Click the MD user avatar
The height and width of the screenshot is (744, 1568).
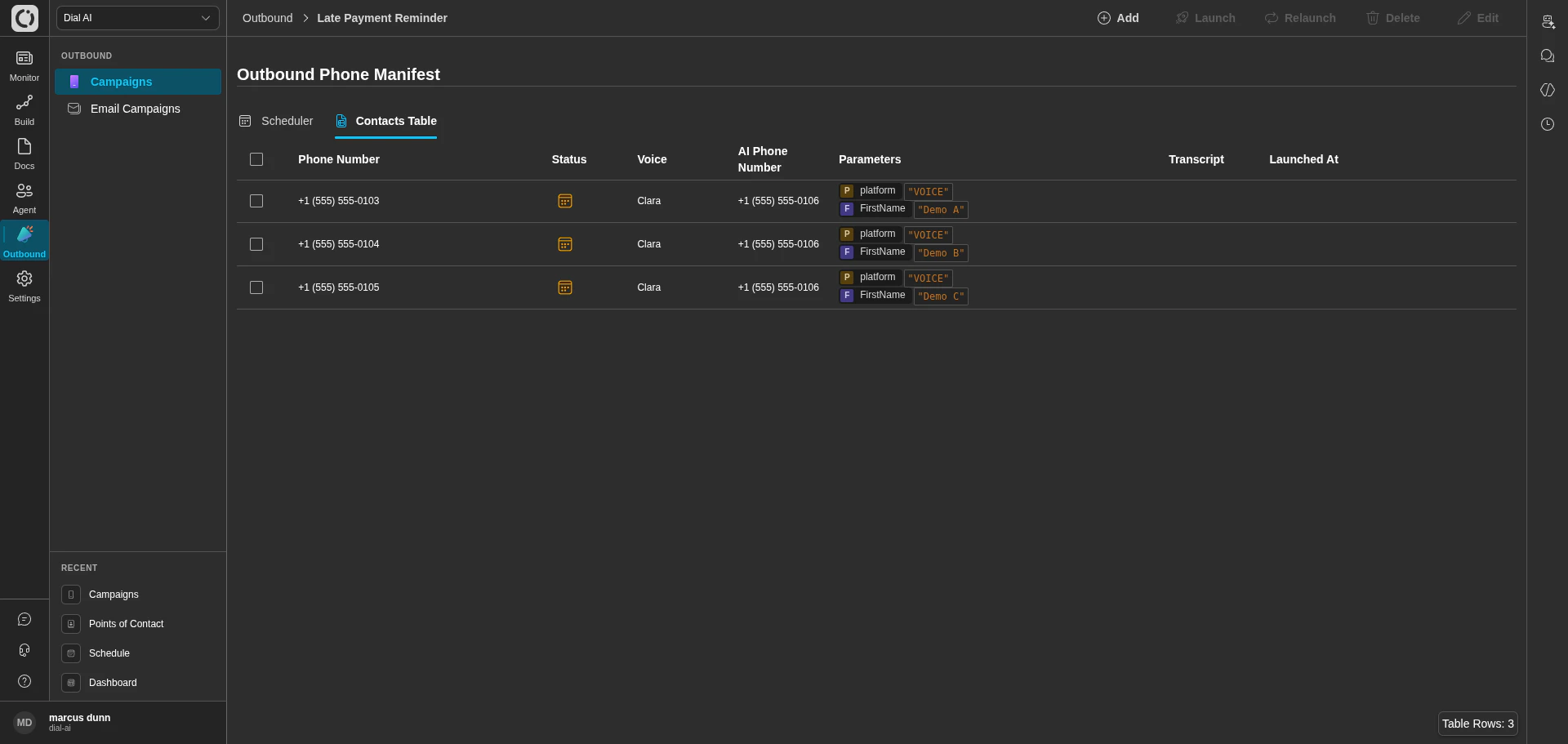24,723
